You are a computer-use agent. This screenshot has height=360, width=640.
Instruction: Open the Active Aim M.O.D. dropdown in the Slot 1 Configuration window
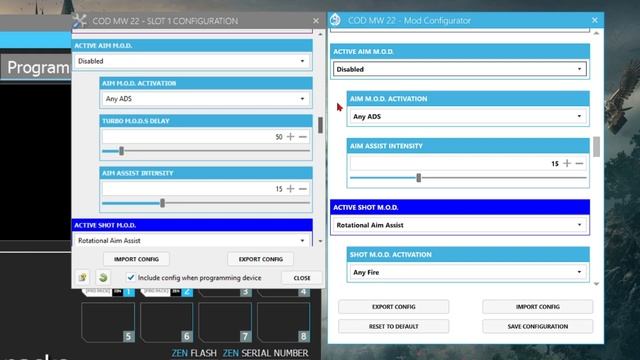click(193, 61)
